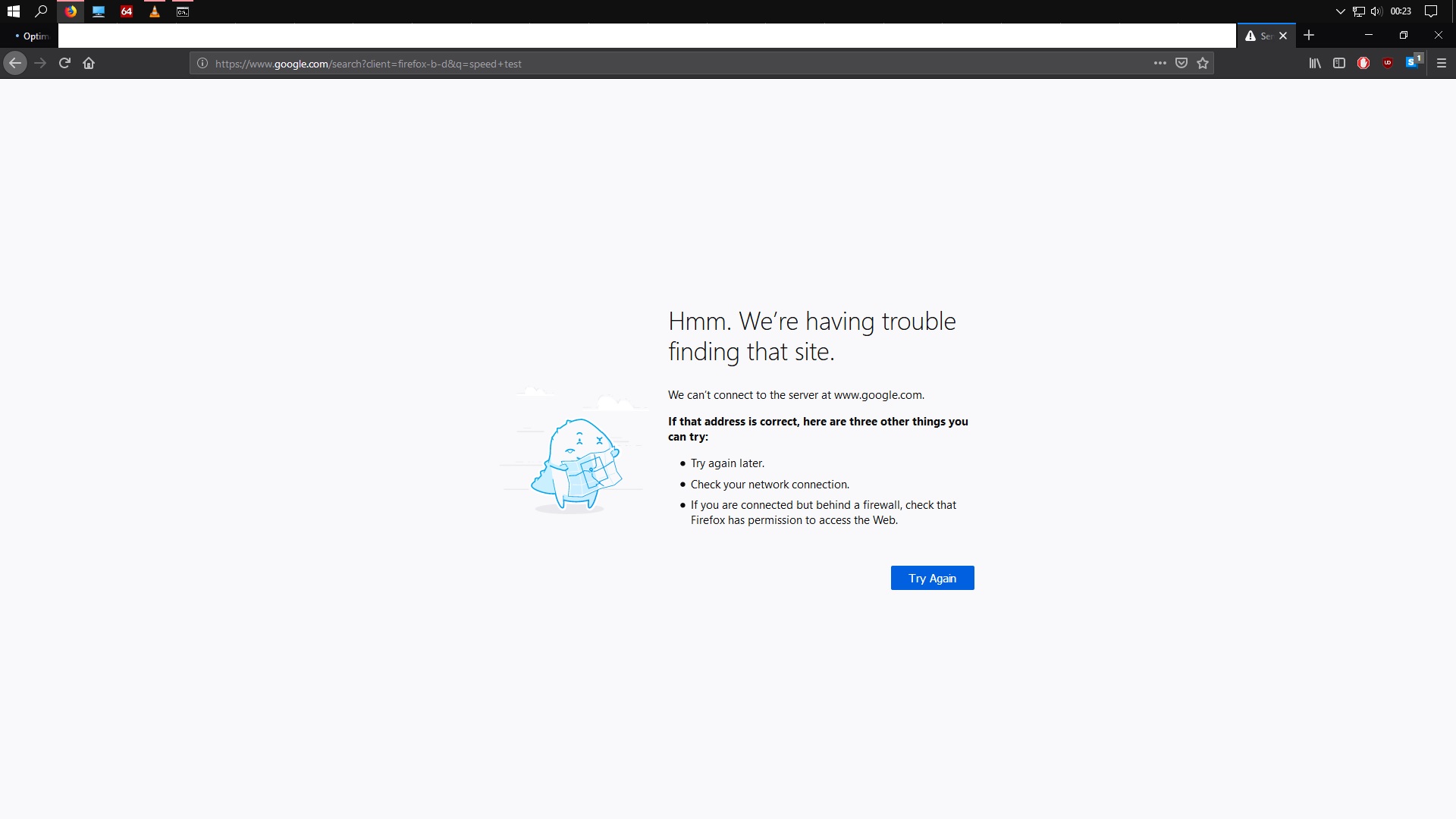Go back to the previous page
Screen dimensions: 1456x819
point(15,64)
